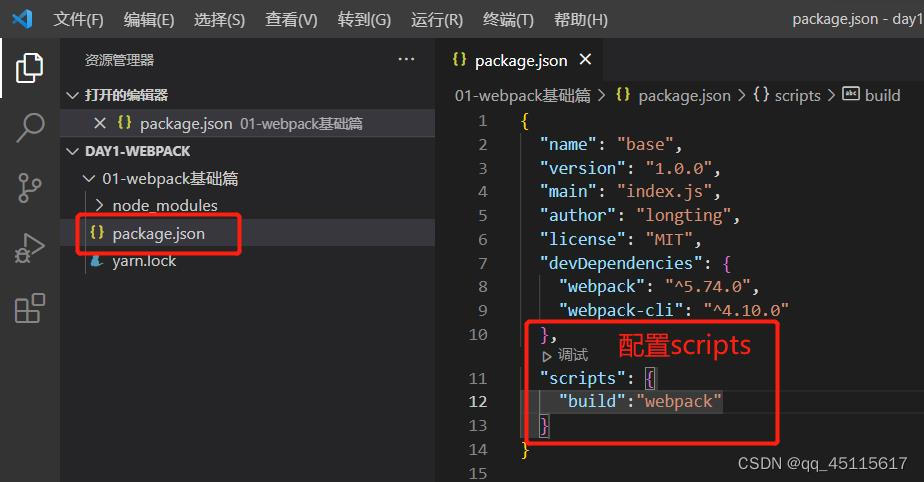
Task: Open the Extensions view
Action: 29,308
